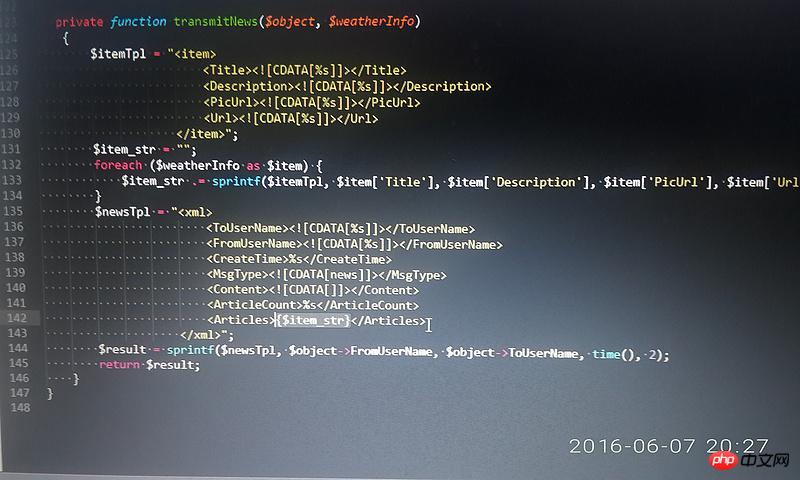Viewport: 800px width, 480px height.
Task: Click $weatherInfo inside the foreach parentheses
Action: click(197, 166)
